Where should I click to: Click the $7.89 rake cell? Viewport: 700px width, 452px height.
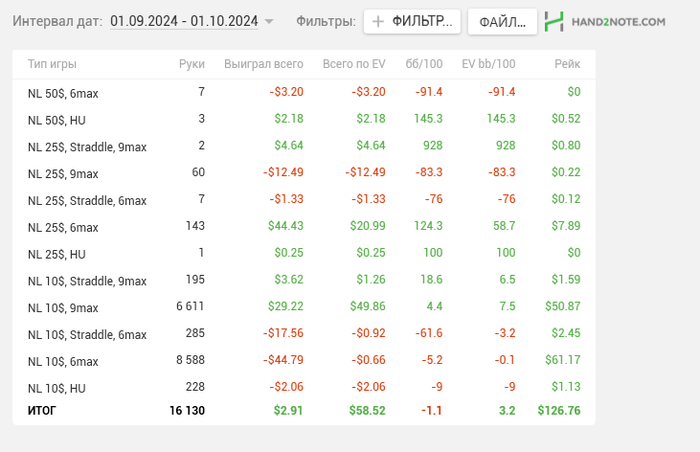pos(566,226)
